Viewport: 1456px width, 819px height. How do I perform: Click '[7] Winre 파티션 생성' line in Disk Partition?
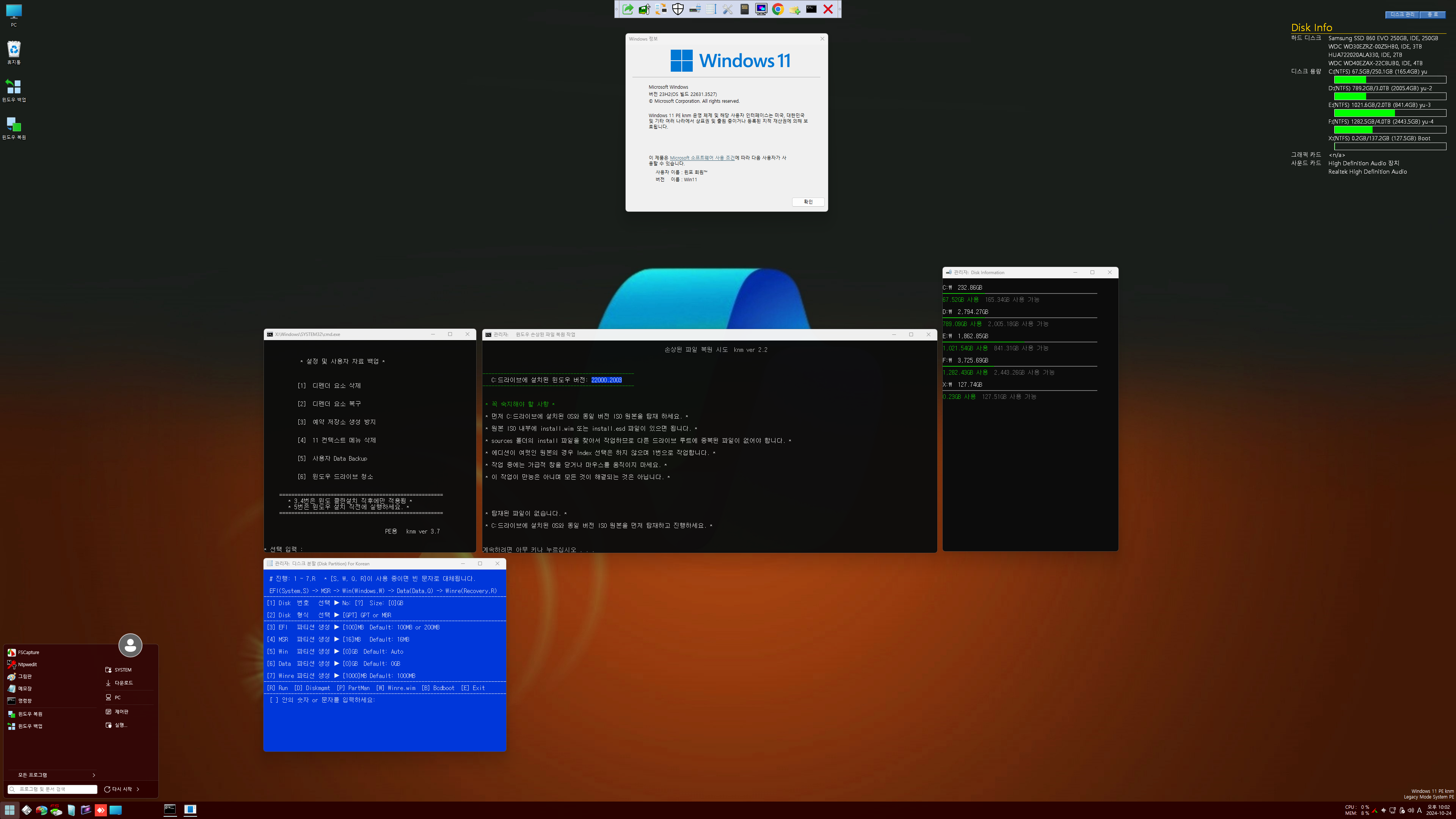click(x=341, y=676)
